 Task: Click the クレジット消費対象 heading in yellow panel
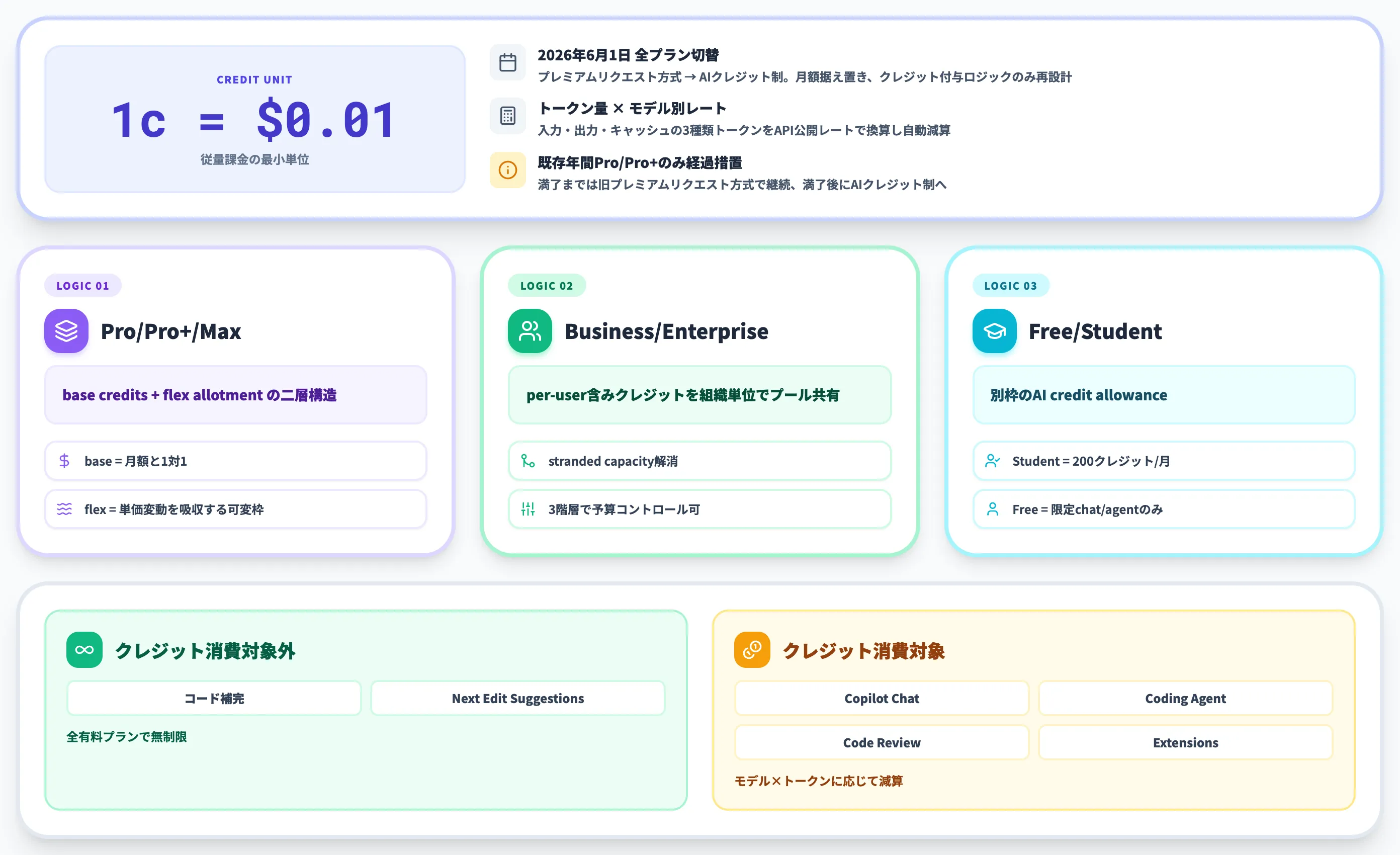pyautogui.click(x=863, y=650)
